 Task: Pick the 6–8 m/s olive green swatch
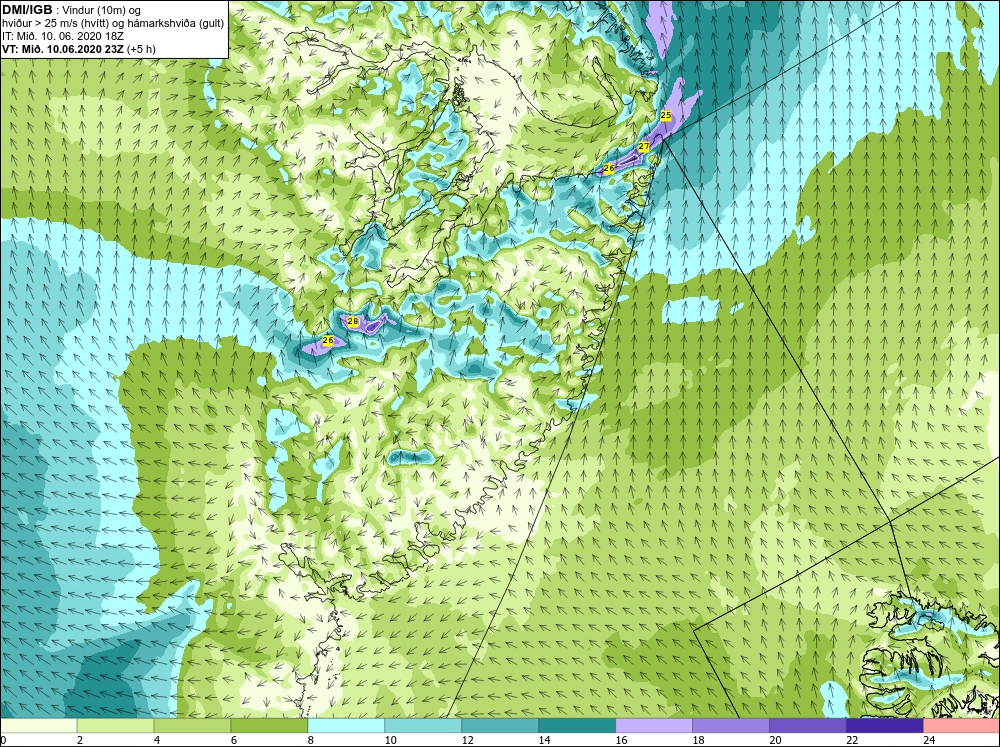tap(269, 725)
